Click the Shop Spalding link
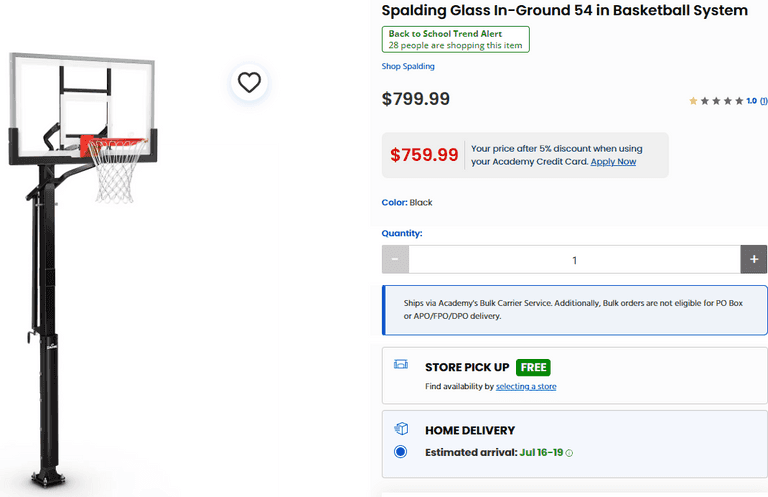This screenshot has width=768, height=497. click(408, 66)
